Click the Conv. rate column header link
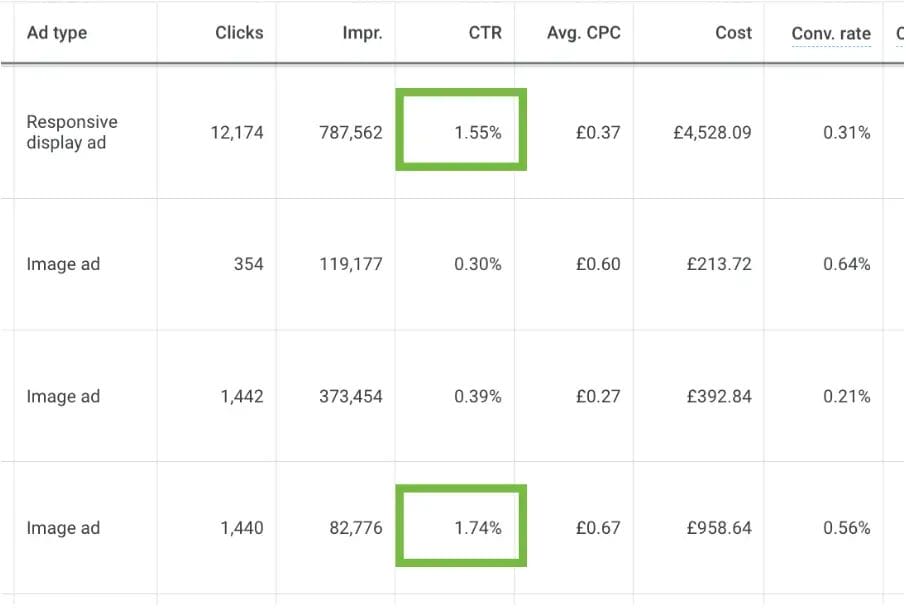This screenshot has height=608, width=906. [831, 33]
